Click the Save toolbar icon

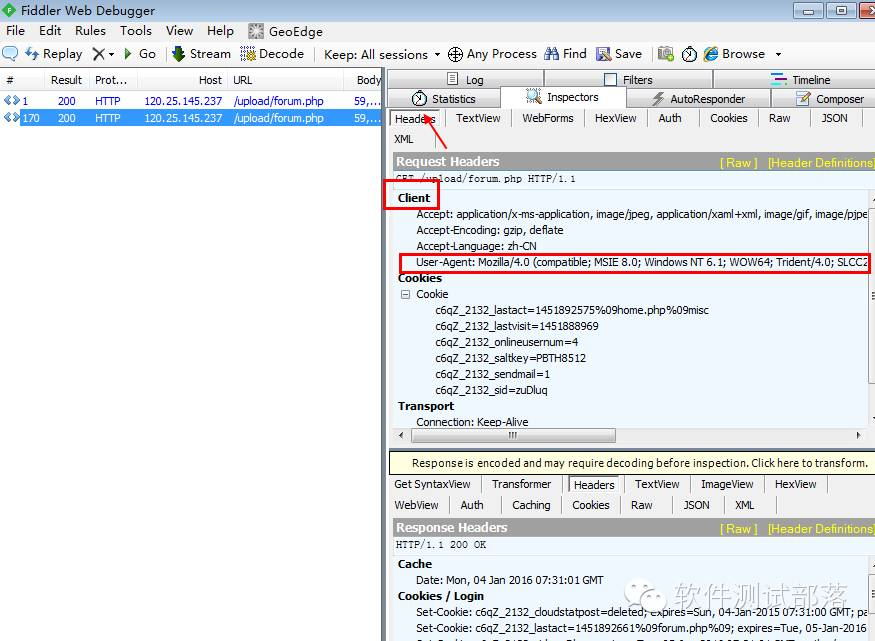pyautogui.click(x=619, y=54)
